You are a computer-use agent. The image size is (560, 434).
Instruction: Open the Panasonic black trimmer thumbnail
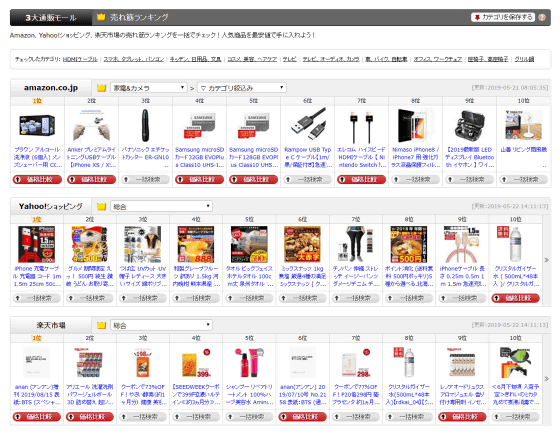[x=145, y=125]
